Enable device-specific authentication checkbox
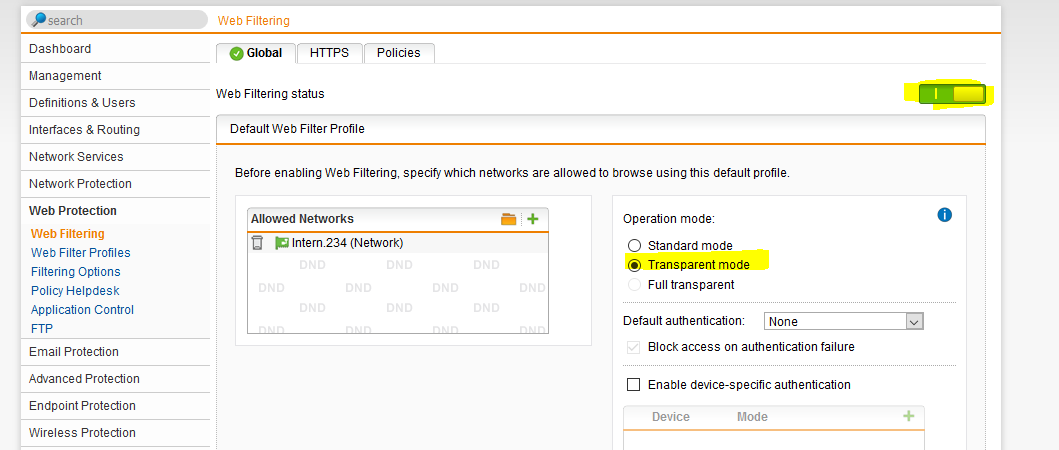Image resolution: width=1059 pixels, height=450 pixels. coord(633,384)
